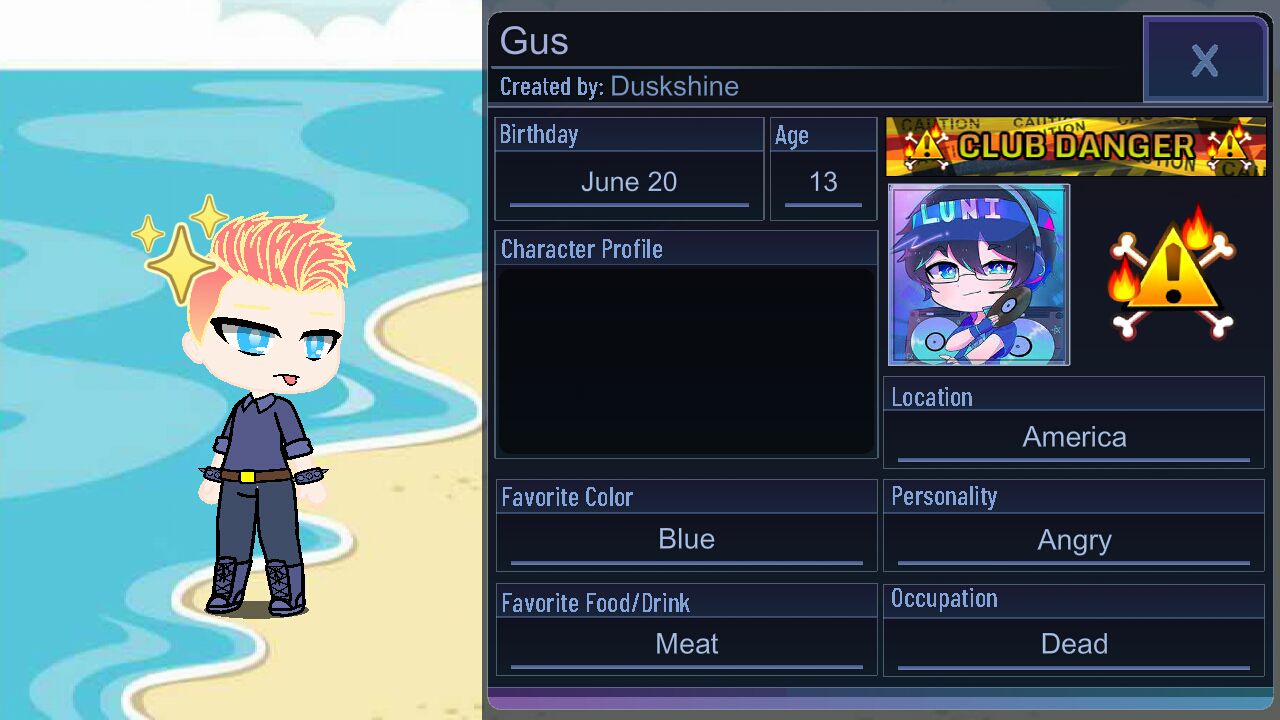
Task: Click Gus's lace-up boots
Action: tap(257, 585)
